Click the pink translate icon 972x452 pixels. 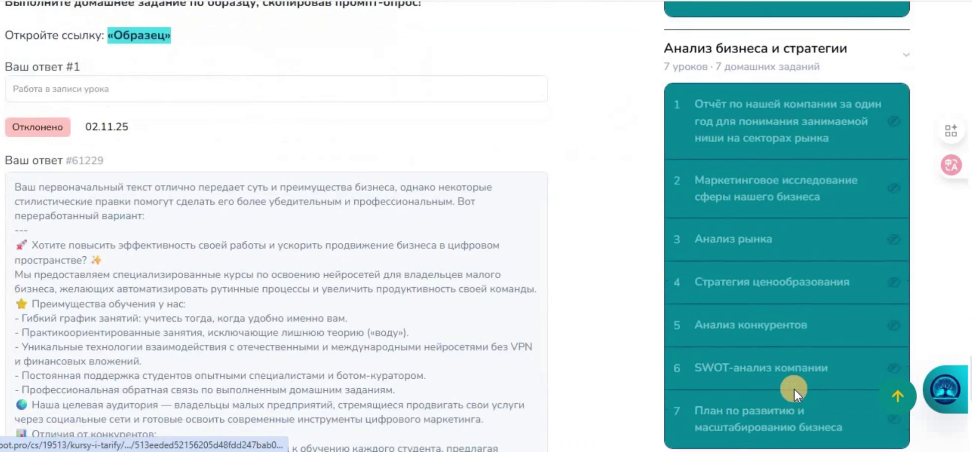tap(951, 165)
